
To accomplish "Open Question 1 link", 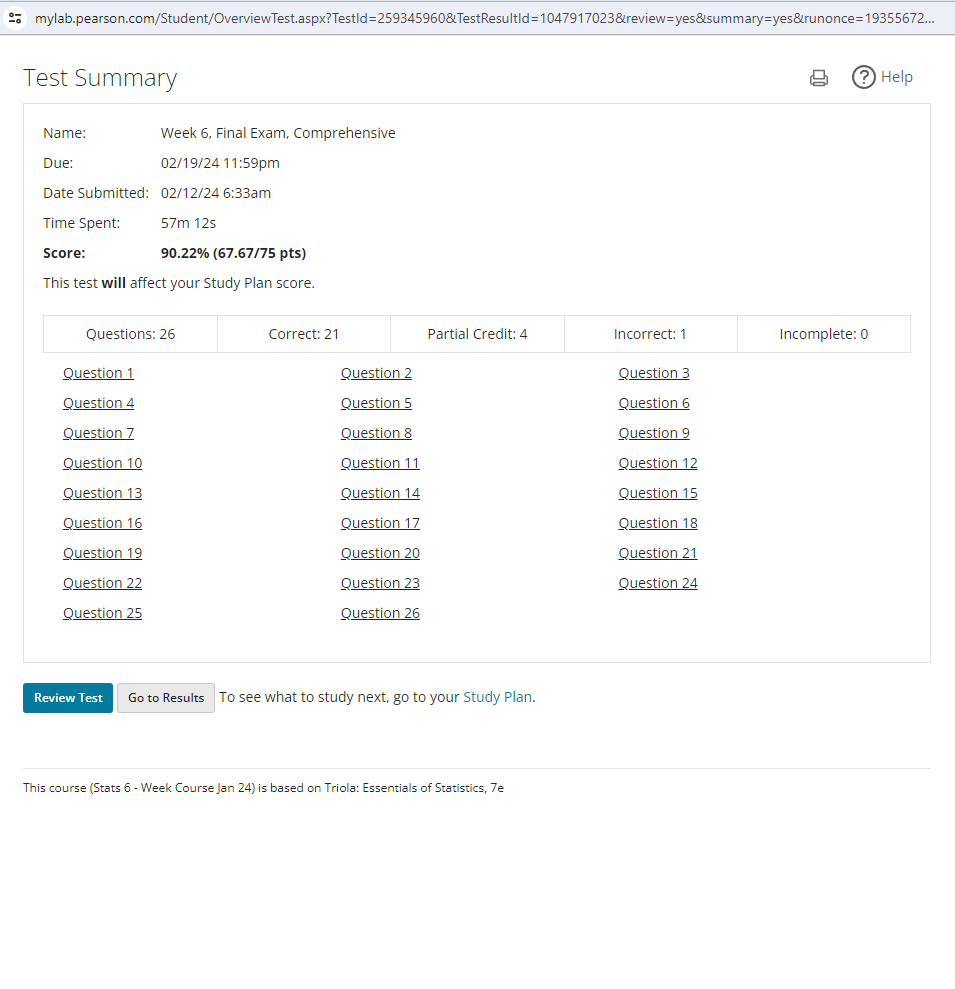I will pos(98,373).
